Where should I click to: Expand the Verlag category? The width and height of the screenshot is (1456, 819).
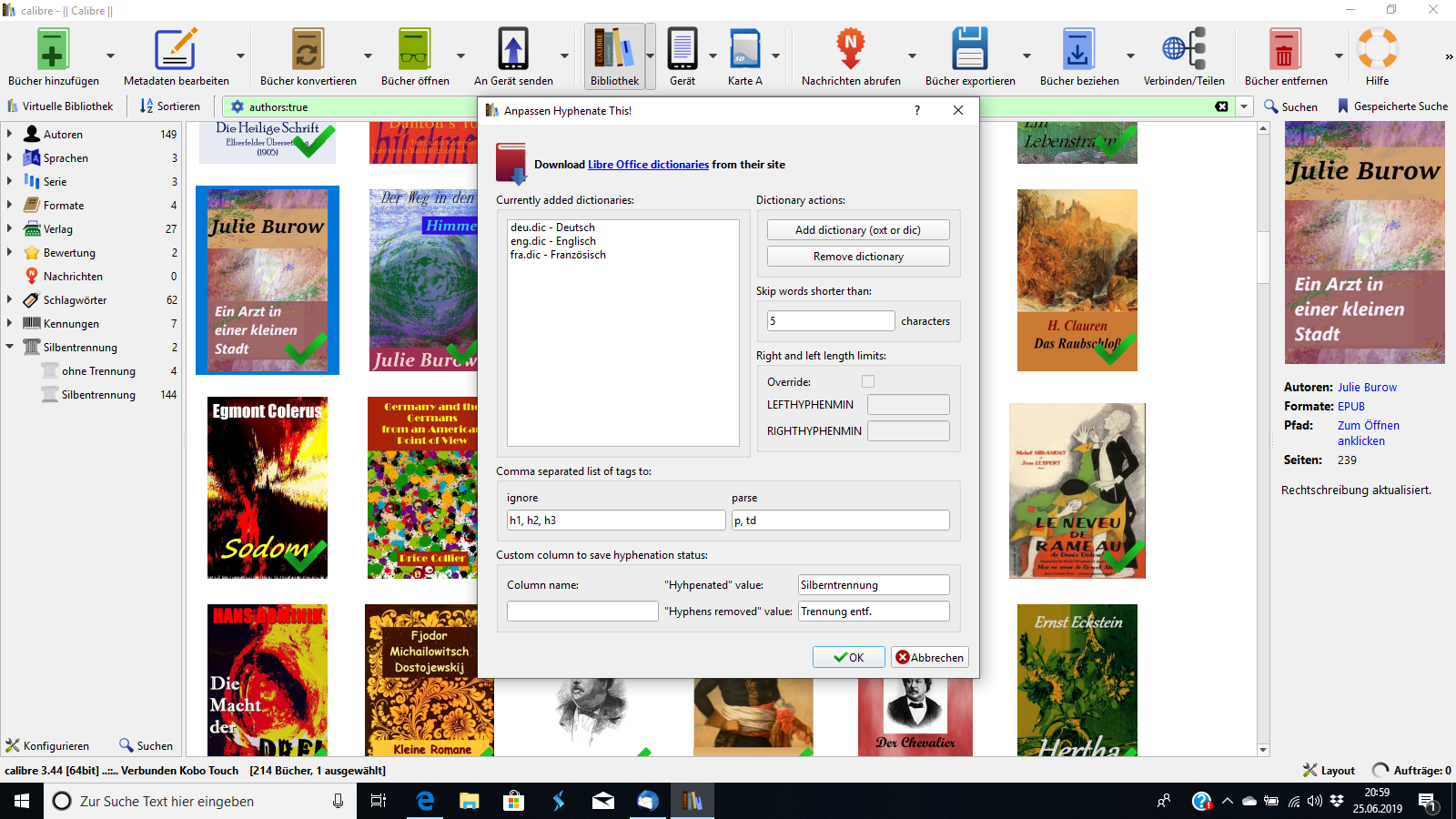tap(10, 228)
